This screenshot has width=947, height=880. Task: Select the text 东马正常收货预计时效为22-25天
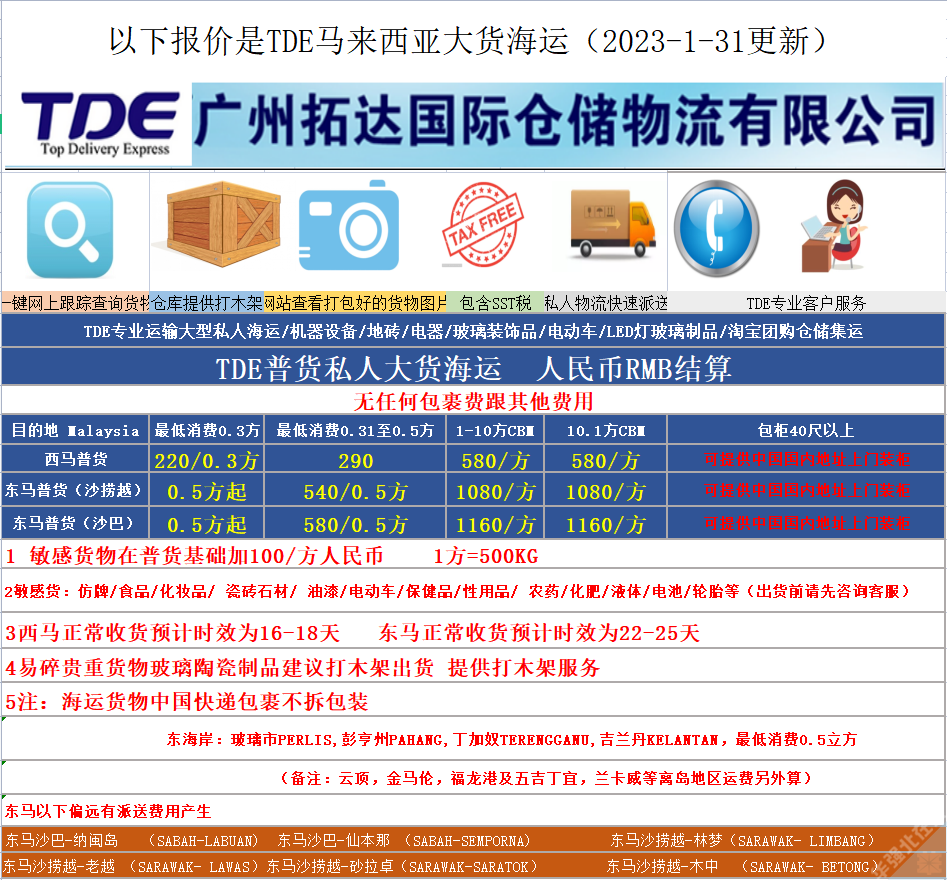pos(539,633)
